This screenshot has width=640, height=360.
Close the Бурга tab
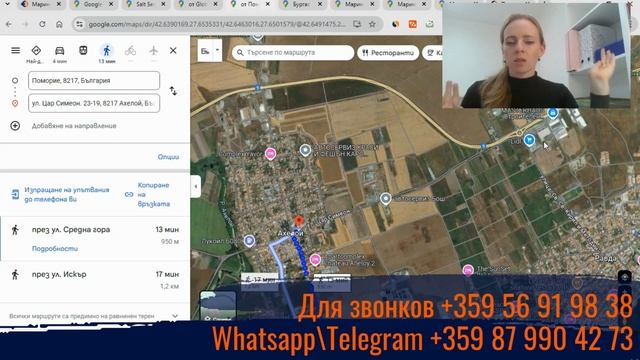[320, 4]
